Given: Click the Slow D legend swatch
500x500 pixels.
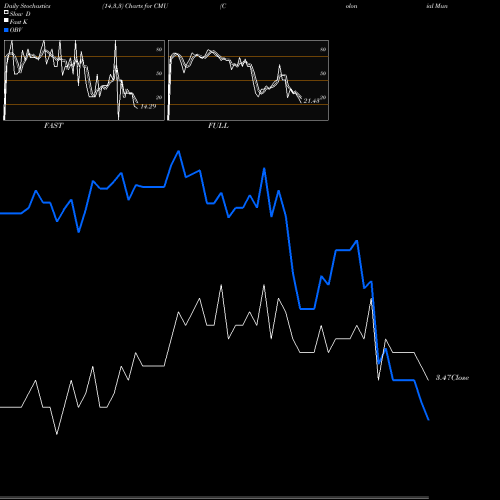Looking at the screenshot, I should click(x=6, y=13).
